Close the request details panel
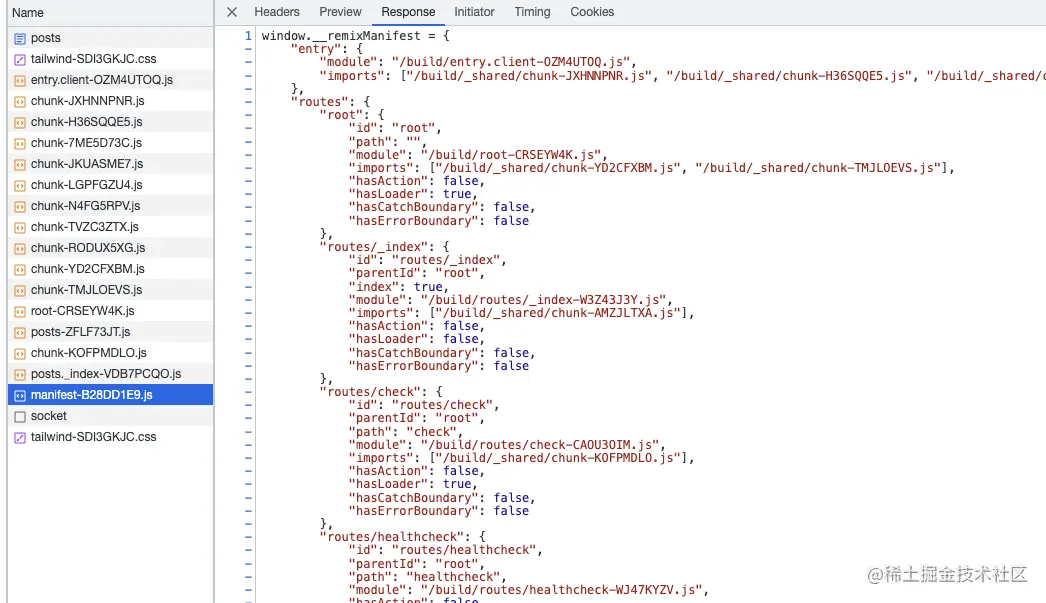This screenshot has width=1046, height=603. pos(231,12)
